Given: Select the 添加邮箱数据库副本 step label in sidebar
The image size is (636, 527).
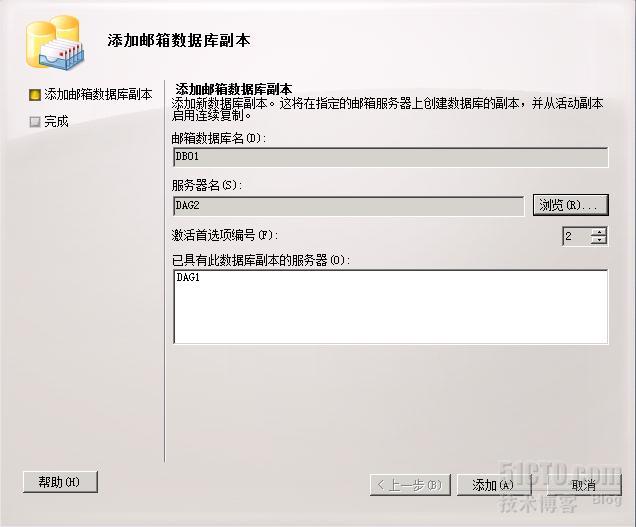Looking at the screenshot, I should 99,95.
